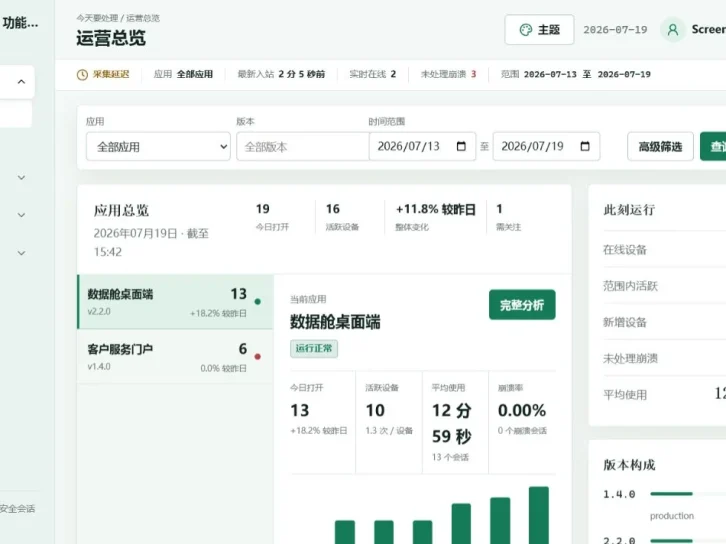Click red status dot of 客户服务门户
The width and height of the screenshot is (726, 544).
258,356
